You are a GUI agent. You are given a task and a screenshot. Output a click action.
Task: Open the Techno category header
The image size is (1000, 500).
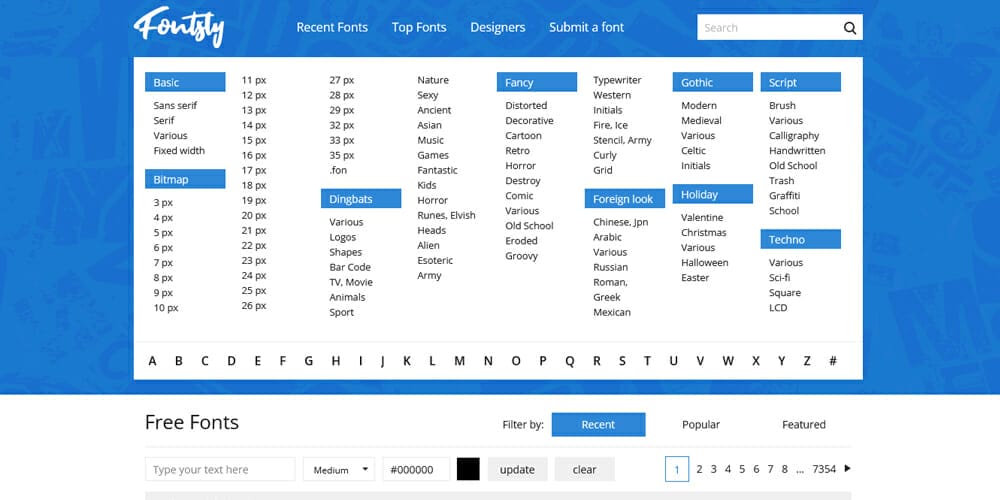pos(800,239)
